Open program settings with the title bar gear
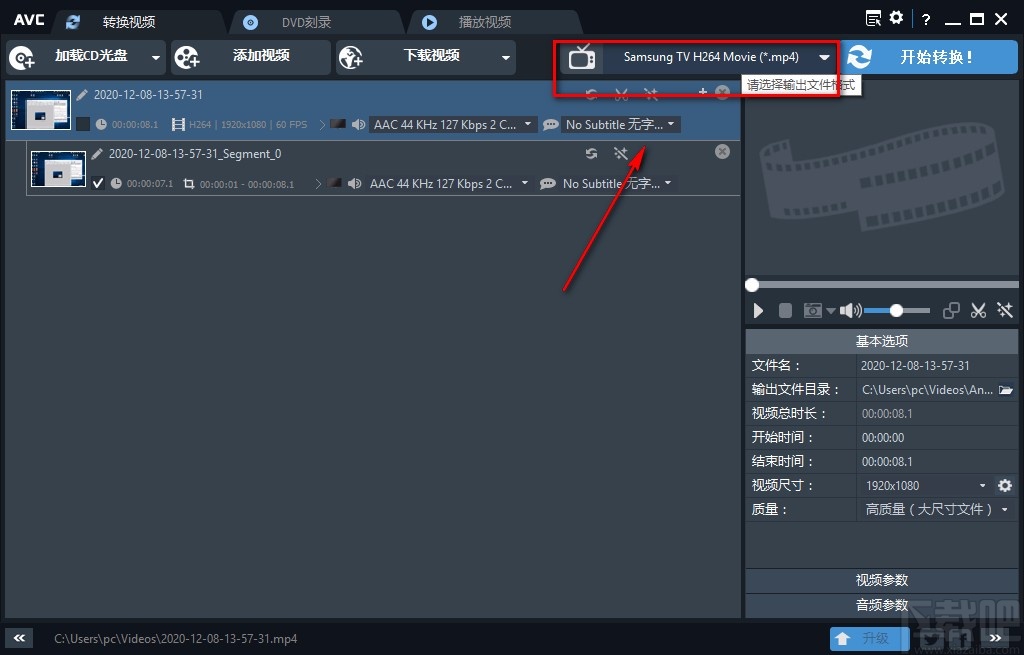Image resolution: width=1024 pixels, height=655 pixels. coord(895,17)
